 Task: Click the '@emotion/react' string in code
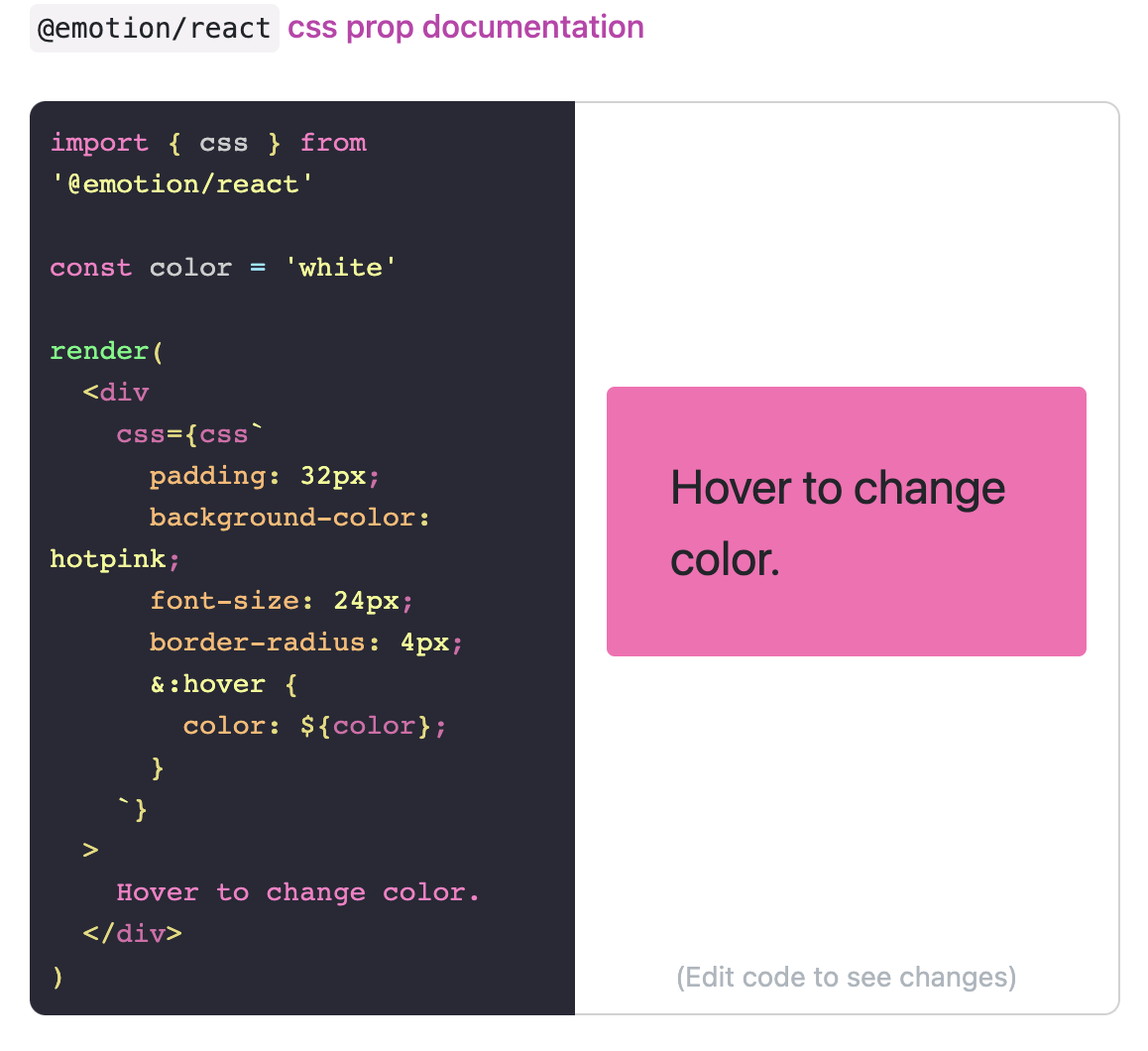(181, 184)
